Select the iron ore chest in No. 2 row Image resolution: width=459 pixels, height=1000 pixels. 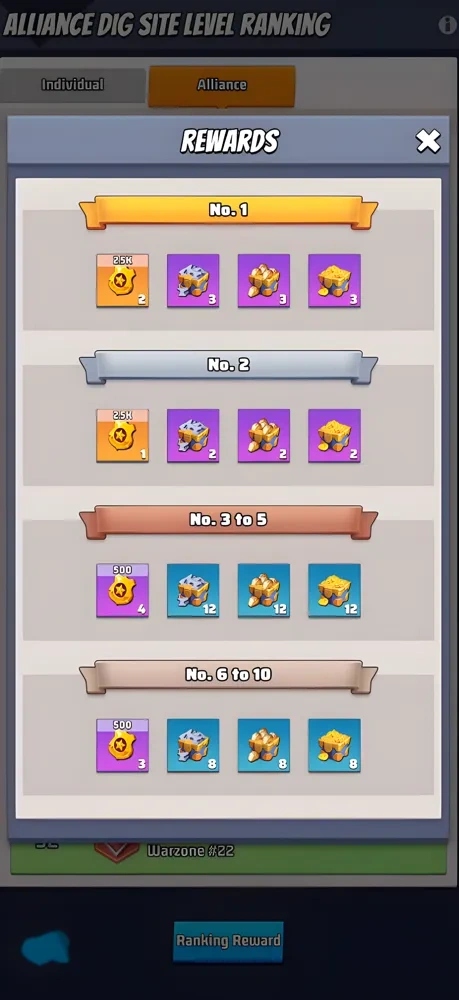(x=193, y=436)
